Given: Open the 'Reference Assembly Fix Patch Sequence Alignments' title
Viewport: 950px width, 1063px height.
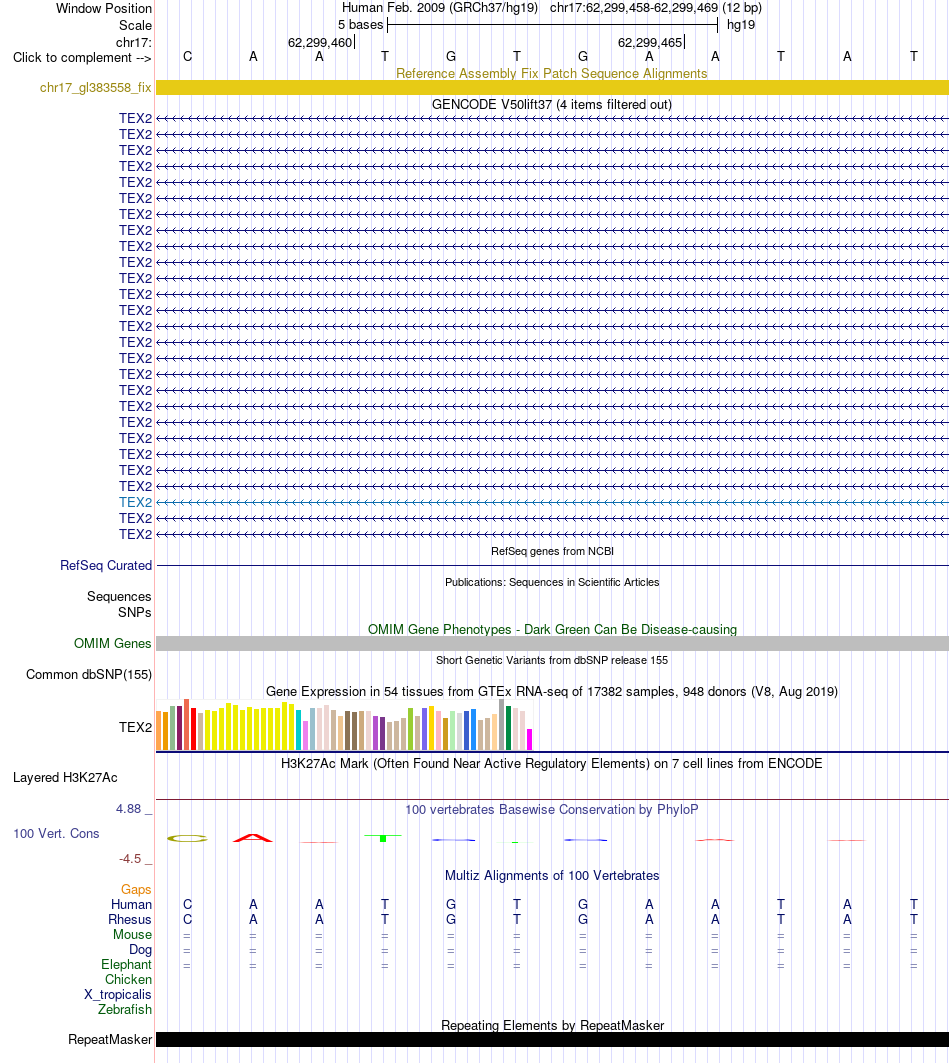Looking at the screenshot, I should [x=551, y=73].
